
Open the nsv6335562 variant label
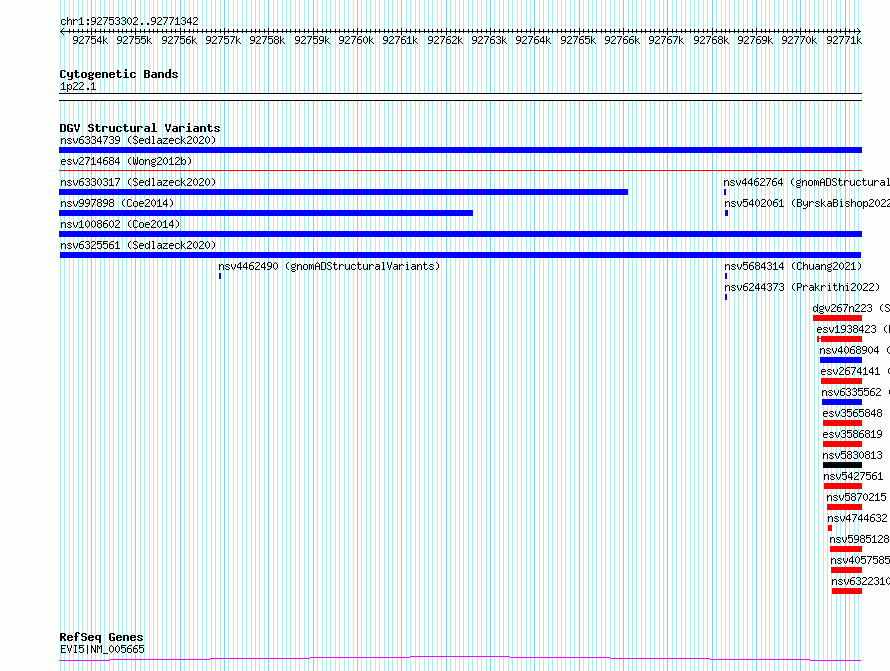(855, 392)
